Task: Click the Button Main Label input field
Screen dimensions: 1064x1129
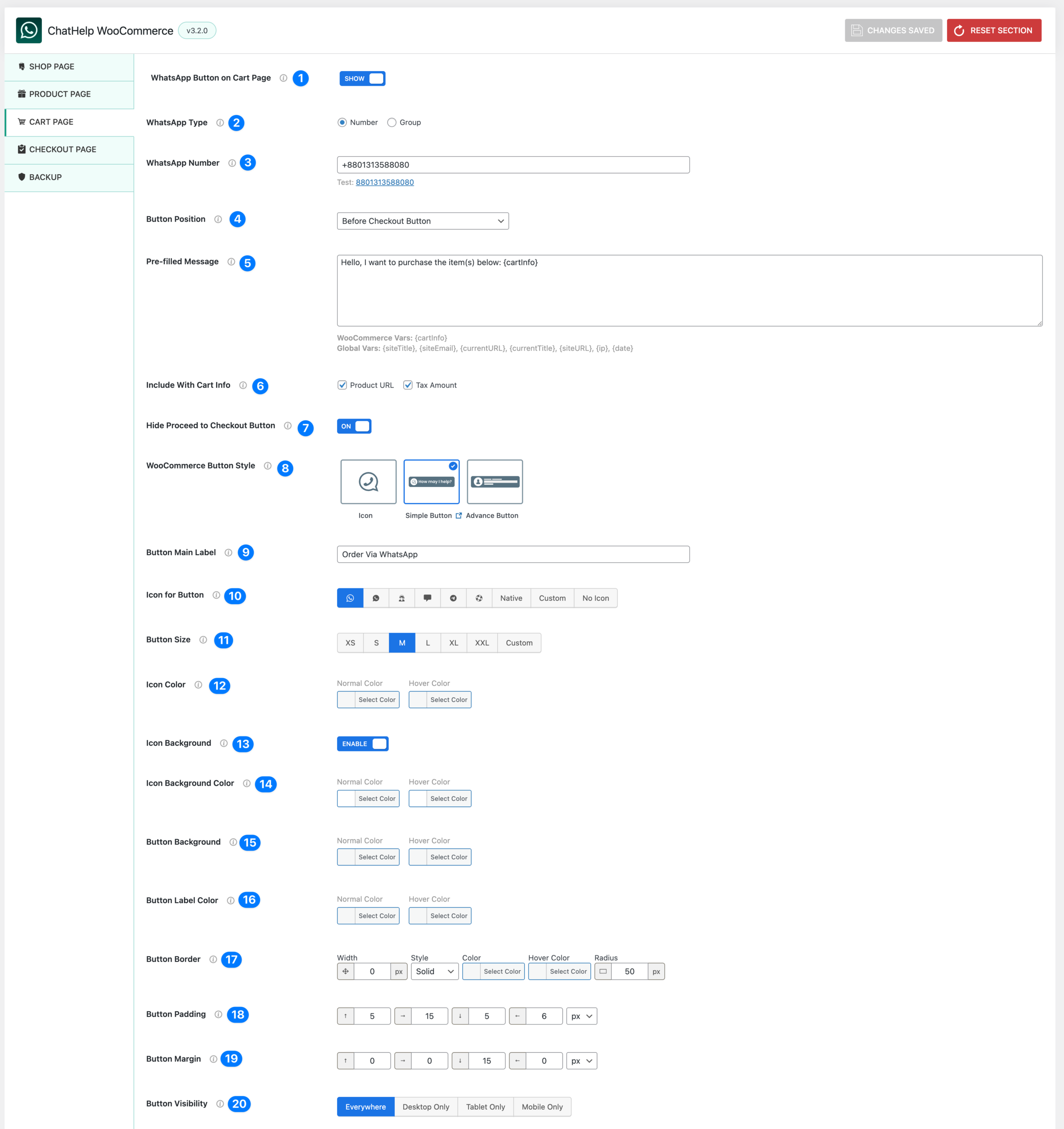Action: [x=513, y=554]
